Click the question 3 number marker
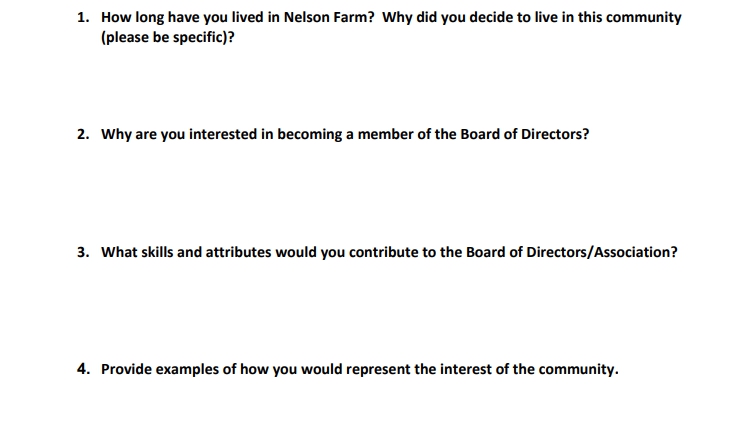Screen dimensions: 739x421 click(83, 252)
